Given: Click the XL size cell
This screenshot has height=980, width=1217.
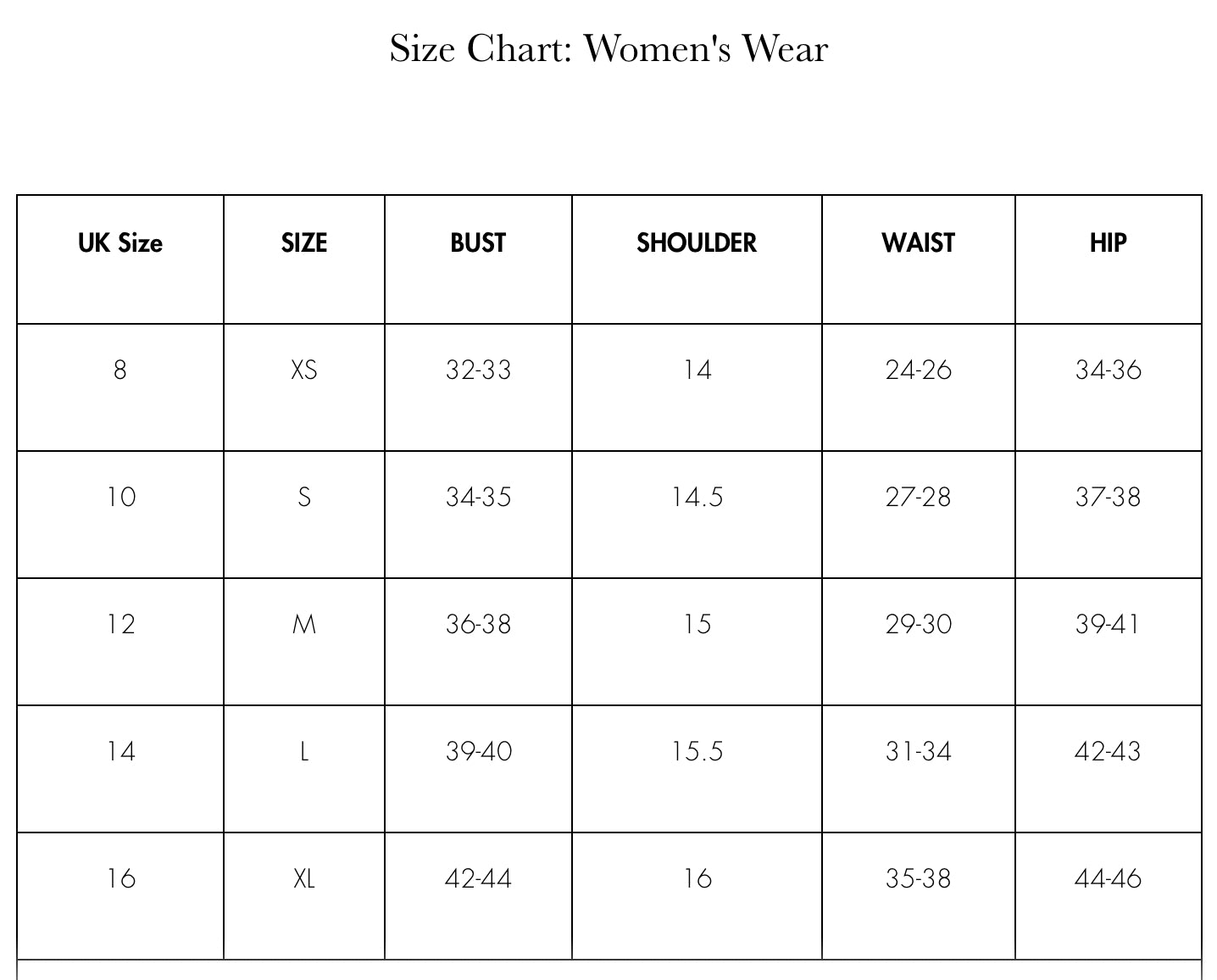Looking at the screenshot, I should (303, 879).
